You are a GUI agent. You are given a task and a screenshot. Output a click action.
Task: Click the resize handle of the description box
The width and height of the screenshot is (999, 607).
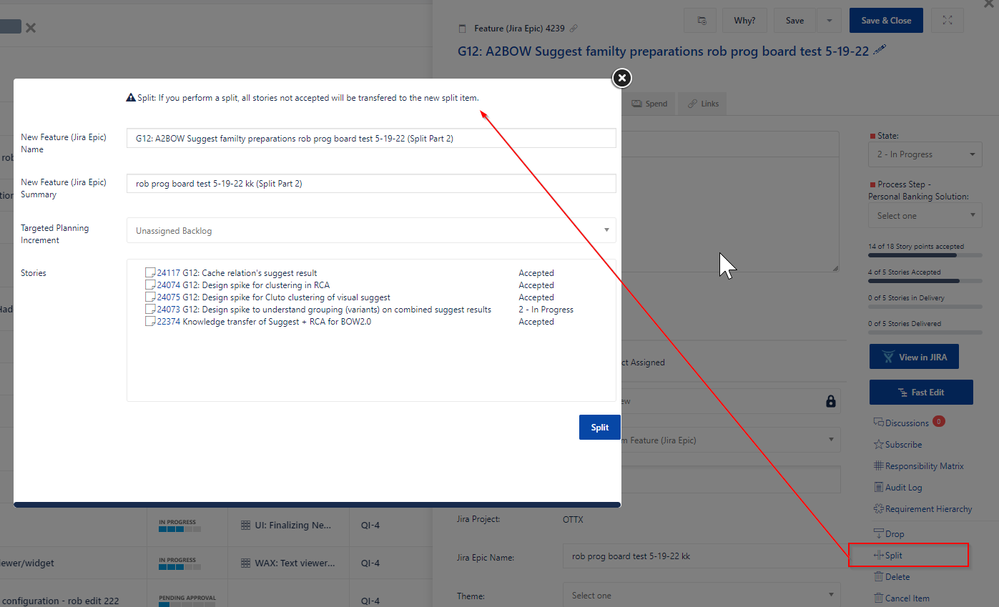pyautogui.click(x=835, y=268)
